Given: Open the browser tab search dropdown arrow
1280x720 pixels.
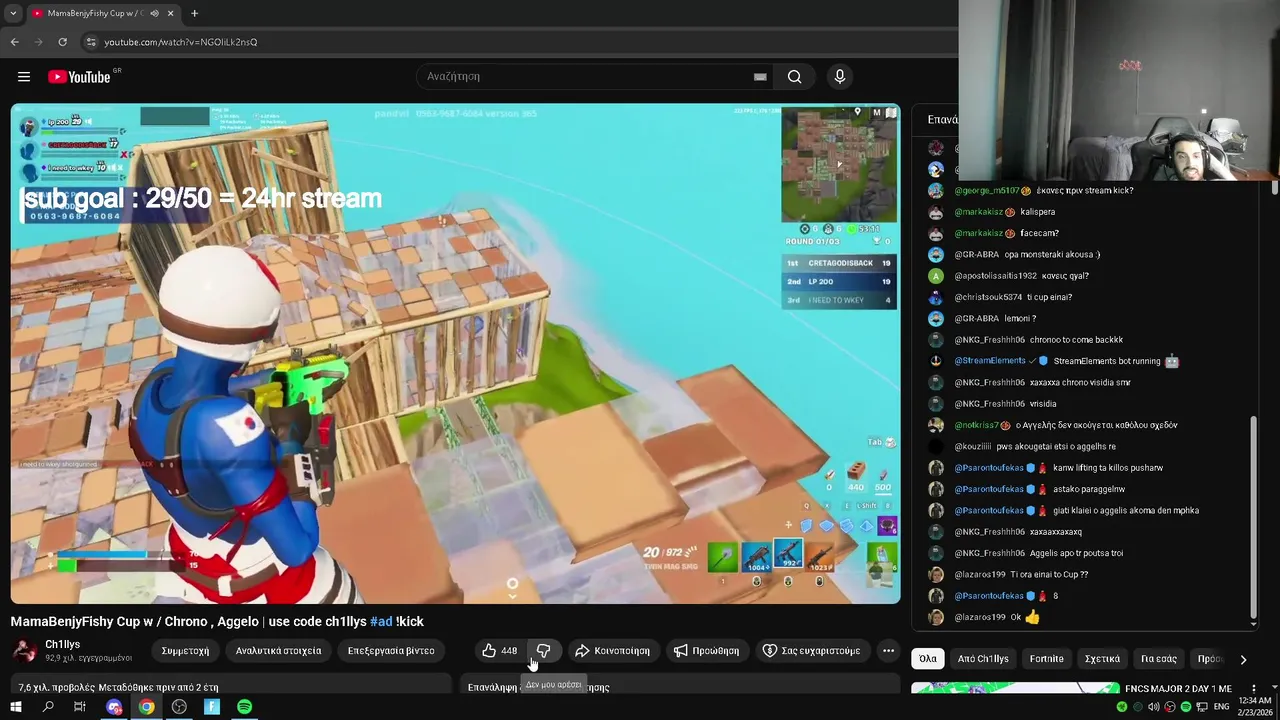Looking at the screenshot, I should pyautogui.click(x=13, y=13).
